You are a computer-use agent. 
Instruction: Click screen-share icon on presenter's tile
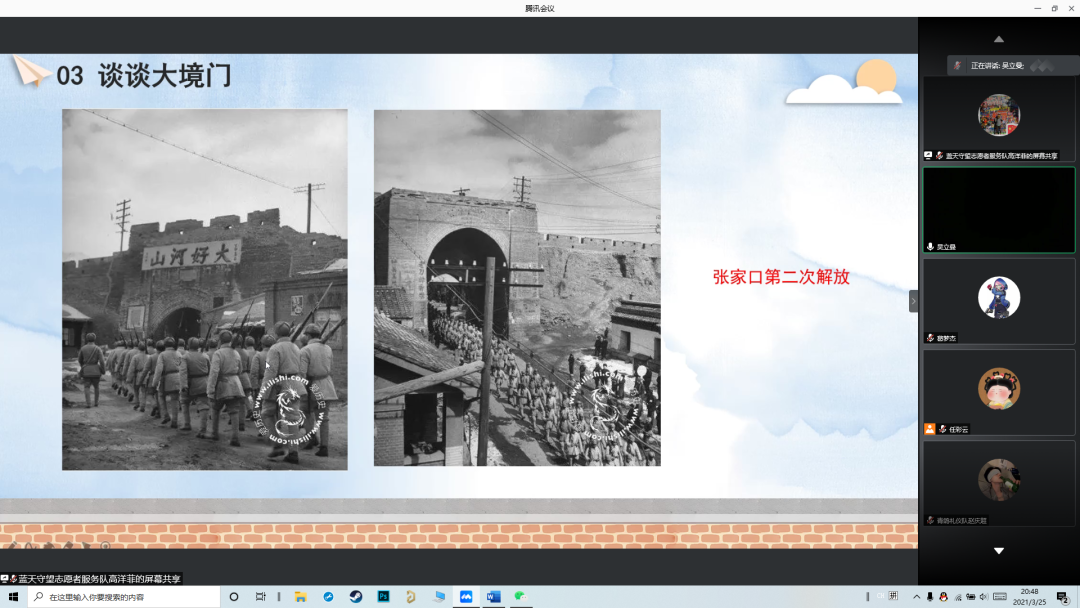(928, 156)
